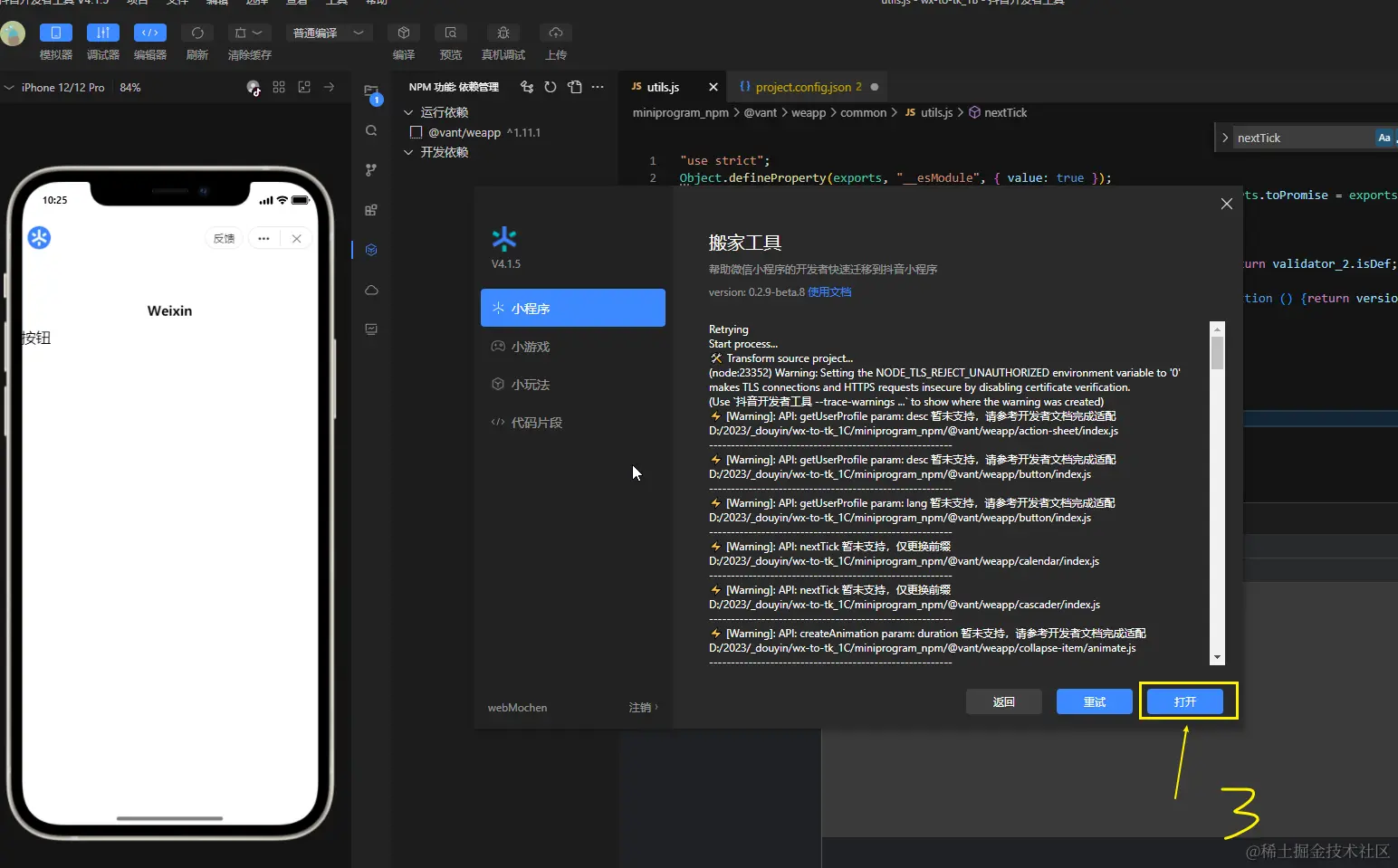This screenshot has height=868, width=1398.
Task: Switch to the project.config.json tab
Action: pyautogui.click(x=809, y=87)
